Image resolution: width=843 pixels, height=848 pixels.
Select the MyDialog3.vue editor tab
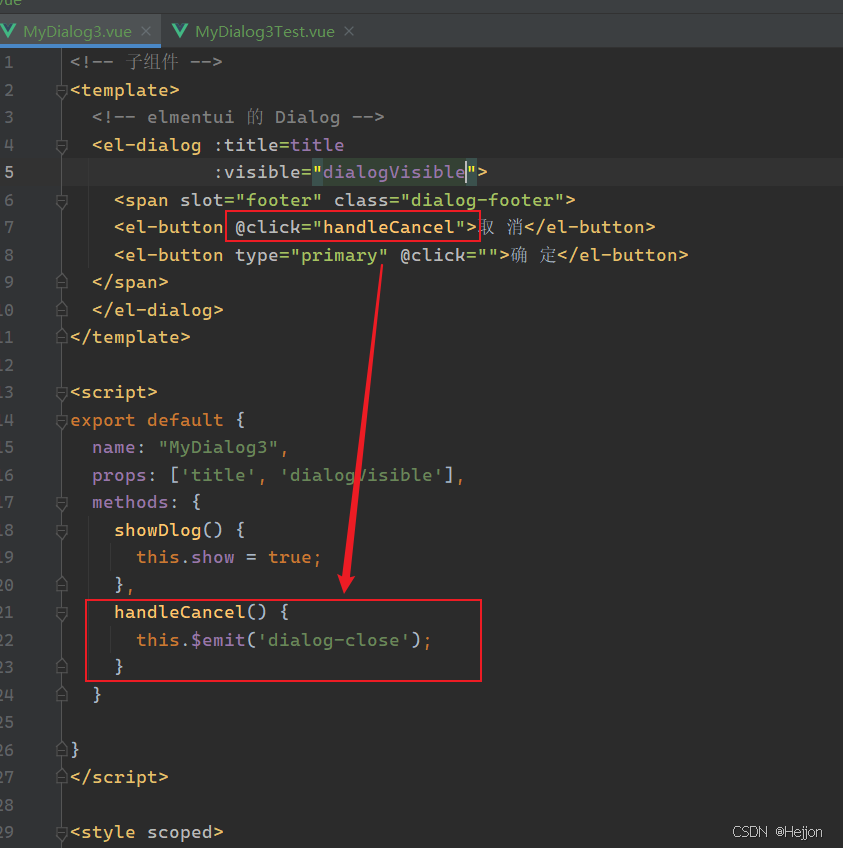tap(77, 31)
